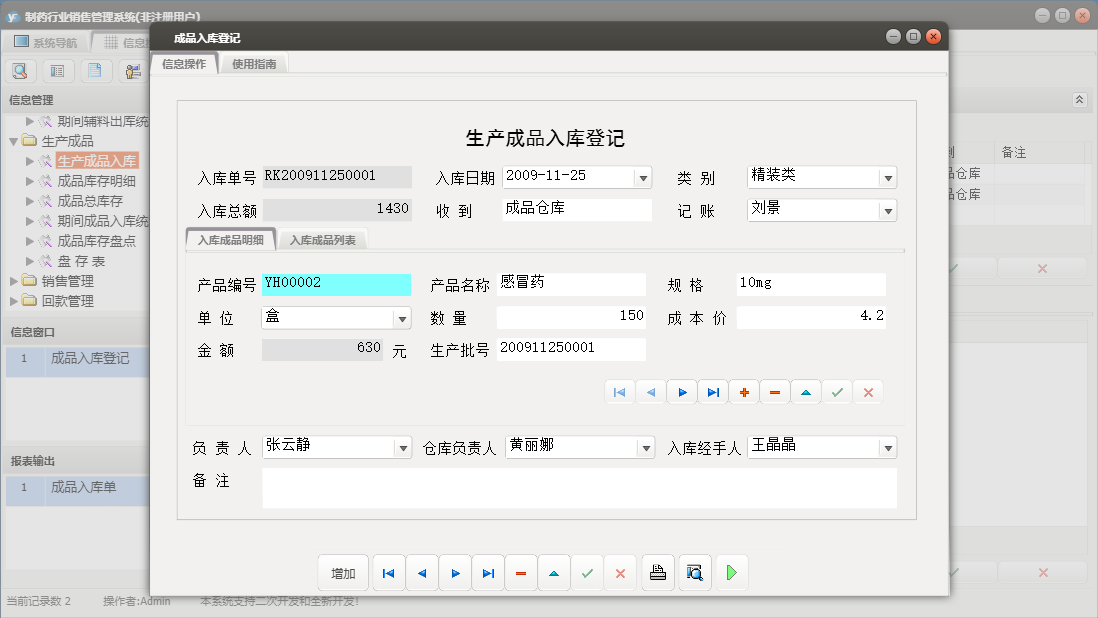The width and height of the screenshot is (1098, 618).
Task: Open print preview with magnifier icon
Action: [x=695, y=572]
